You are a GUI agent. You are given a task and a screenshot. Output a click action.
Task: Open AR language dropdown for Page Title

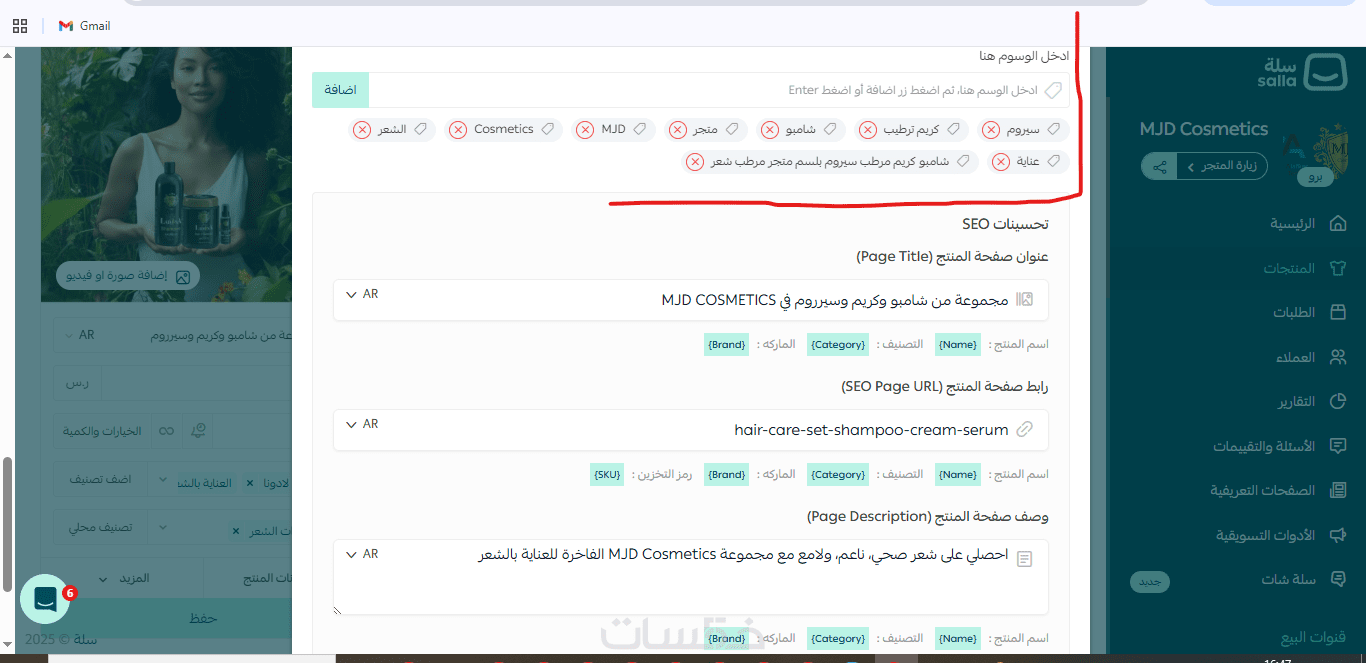pos(362,294)
